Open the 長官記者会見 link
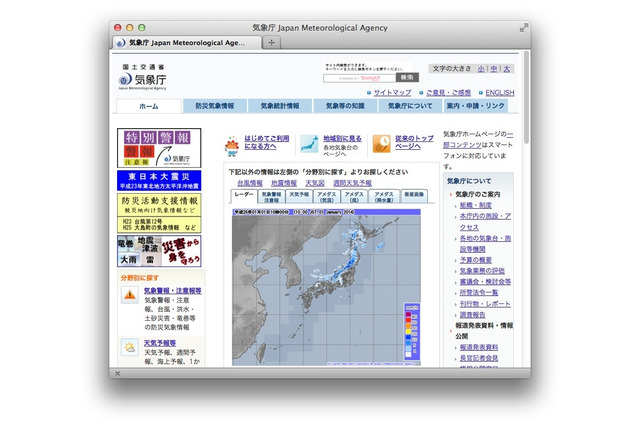The height and width of the screenshot is (426, 640). pyautogui.click(x=479, y=358)
